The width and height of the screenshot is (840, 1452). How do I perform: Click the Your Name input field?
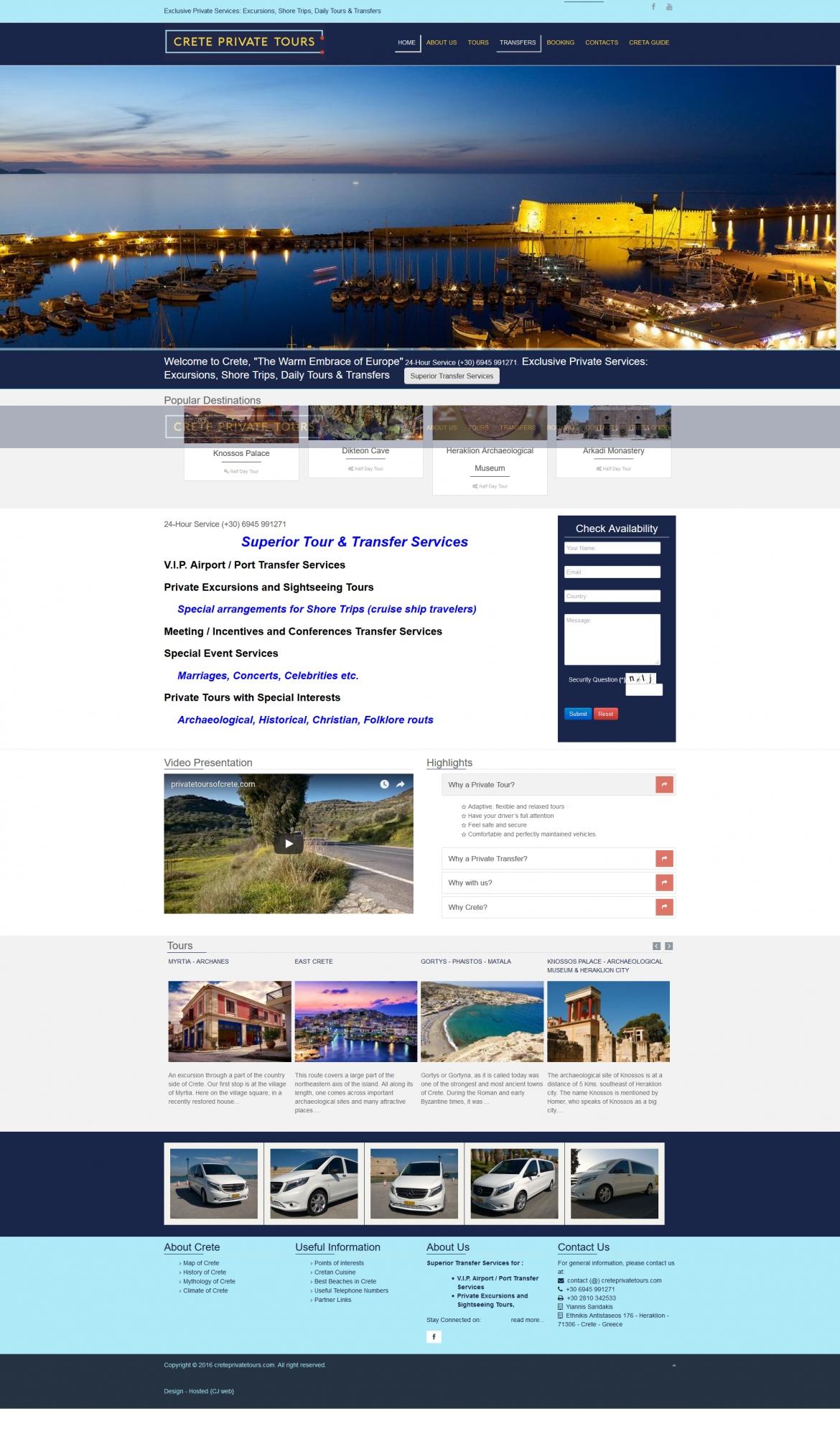tap(612, 548)
